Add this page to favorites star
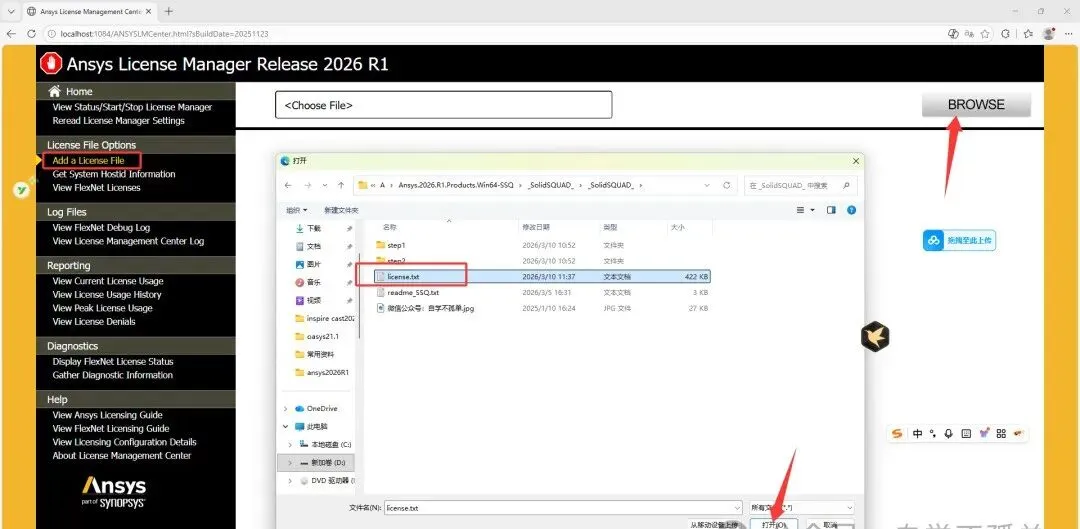This screenshot has height=529, width=1080. pyautogui.click(x=986, y=34)
